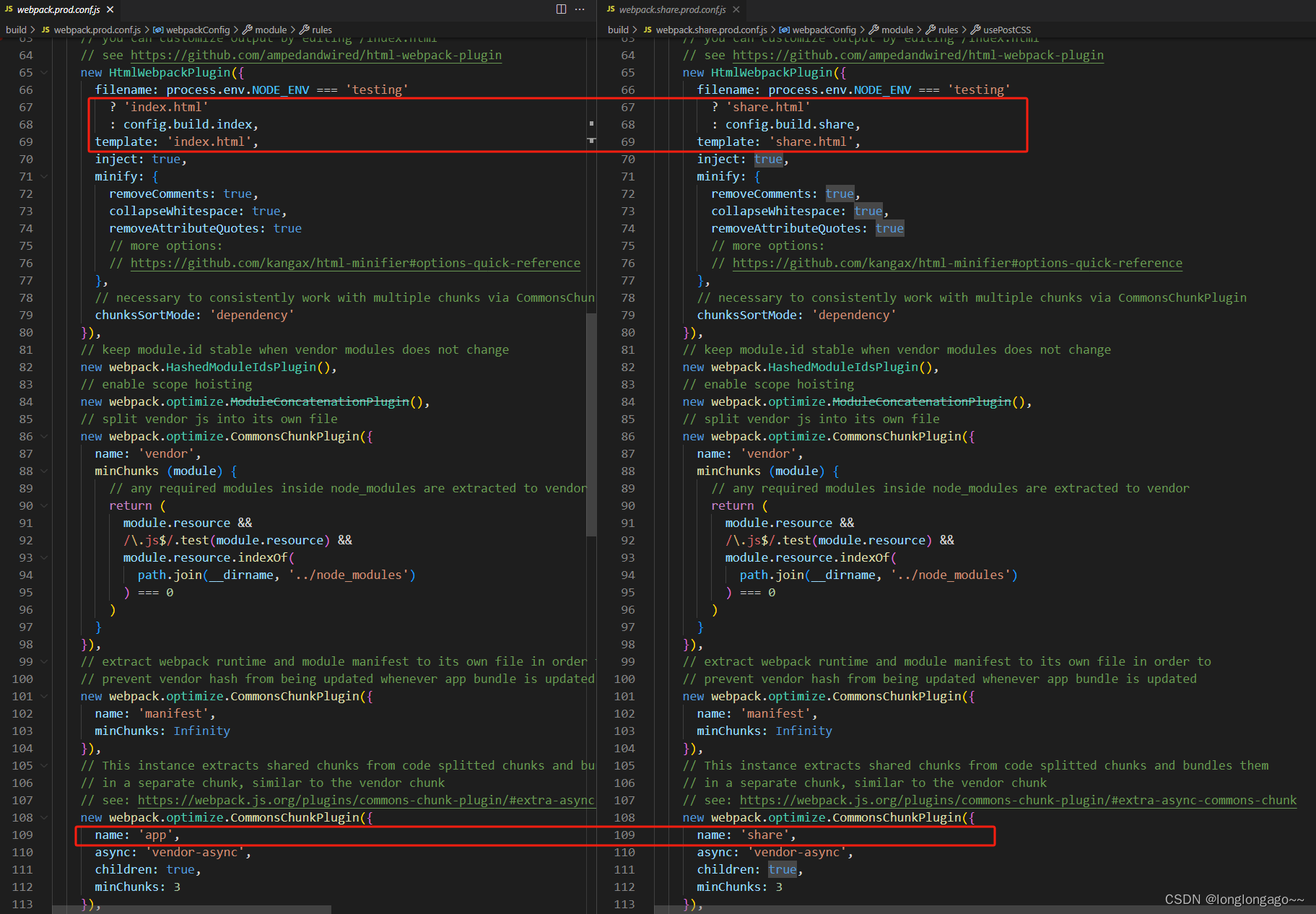
Task: Click 'usePostCSS' breadcrumb in right editor
Action: (x=1007, y=30)
